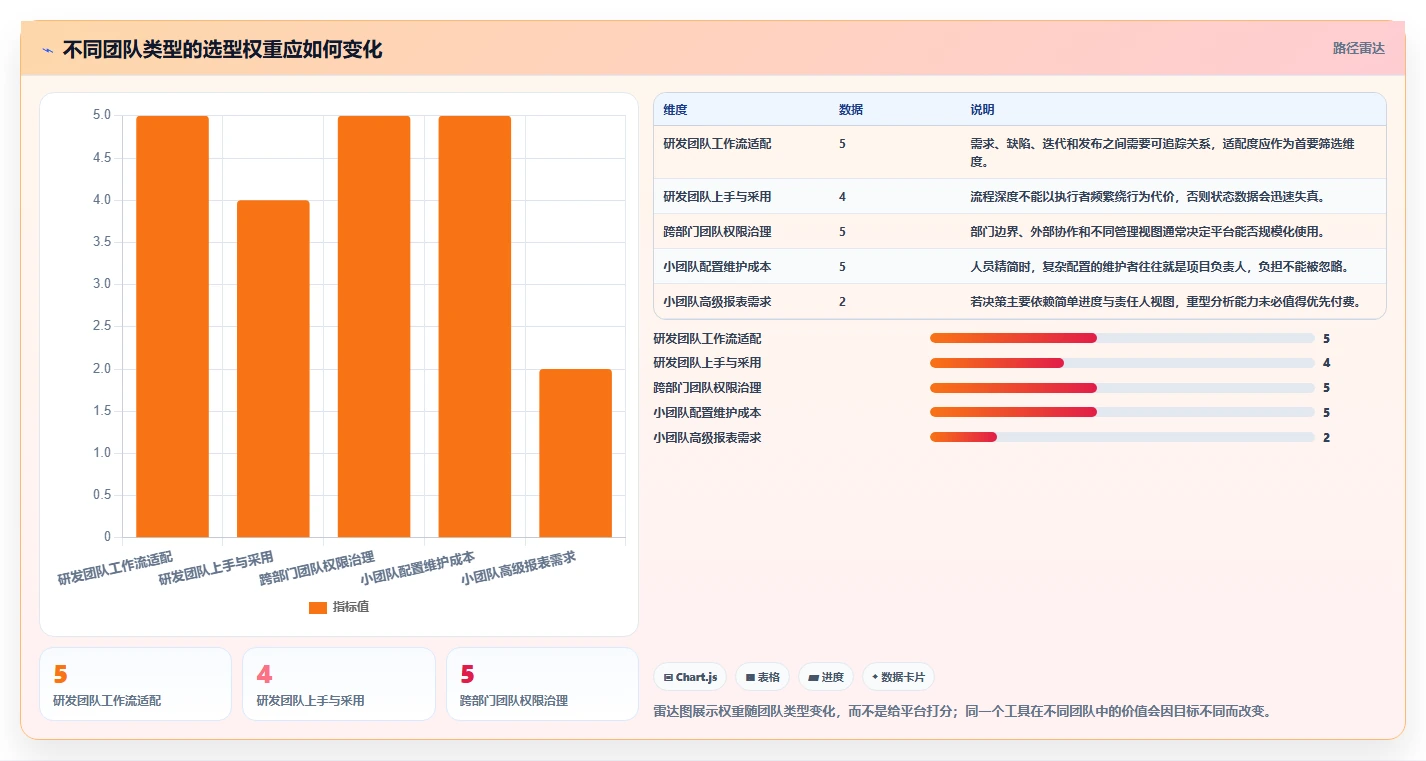This screenshot has height=761, width=1426.
Task: Click x-axis label 研发团队上手与采用 under the chart
Action: point(216,567)
